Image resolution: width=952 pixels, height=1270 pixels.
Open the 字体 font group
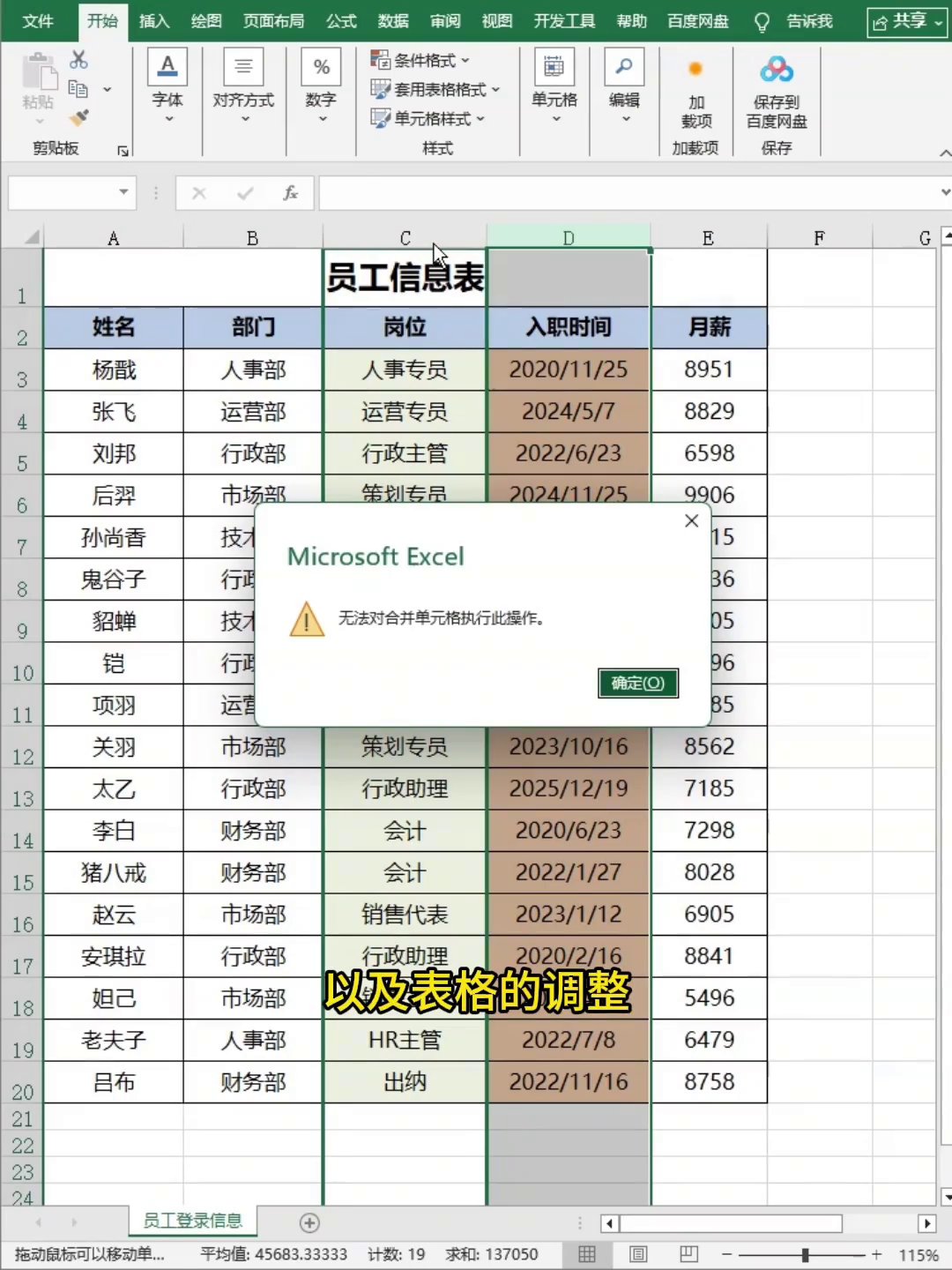pyautogui.click(x=167, y=89)
